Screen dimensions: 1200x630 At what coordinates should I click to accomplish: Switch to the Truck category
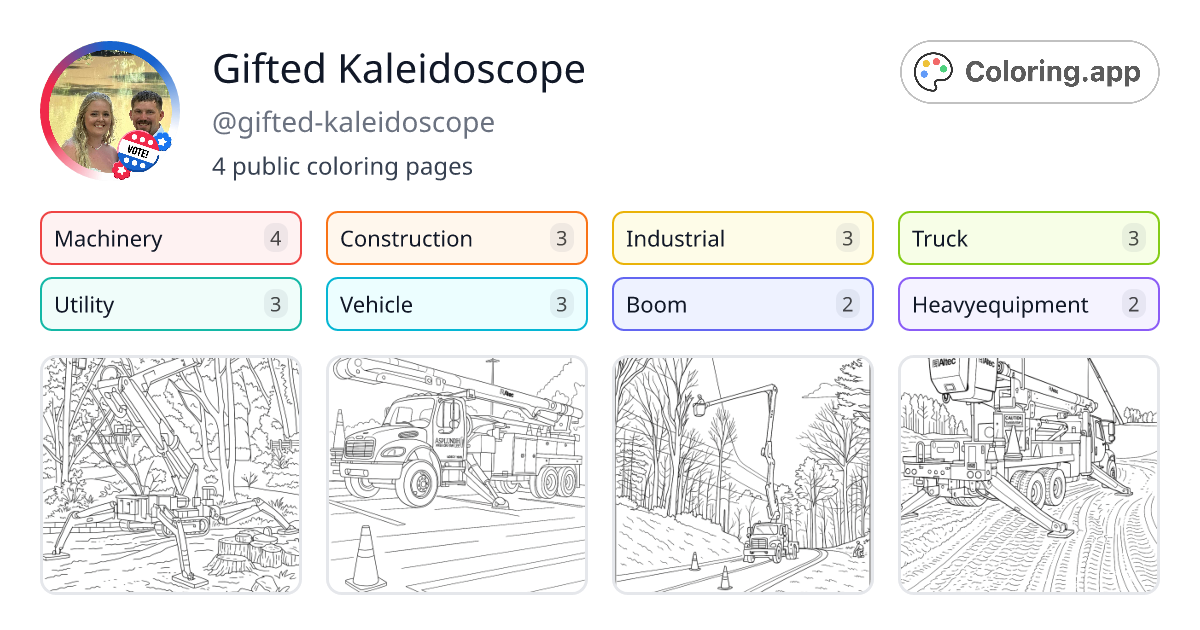point(1028,238)
